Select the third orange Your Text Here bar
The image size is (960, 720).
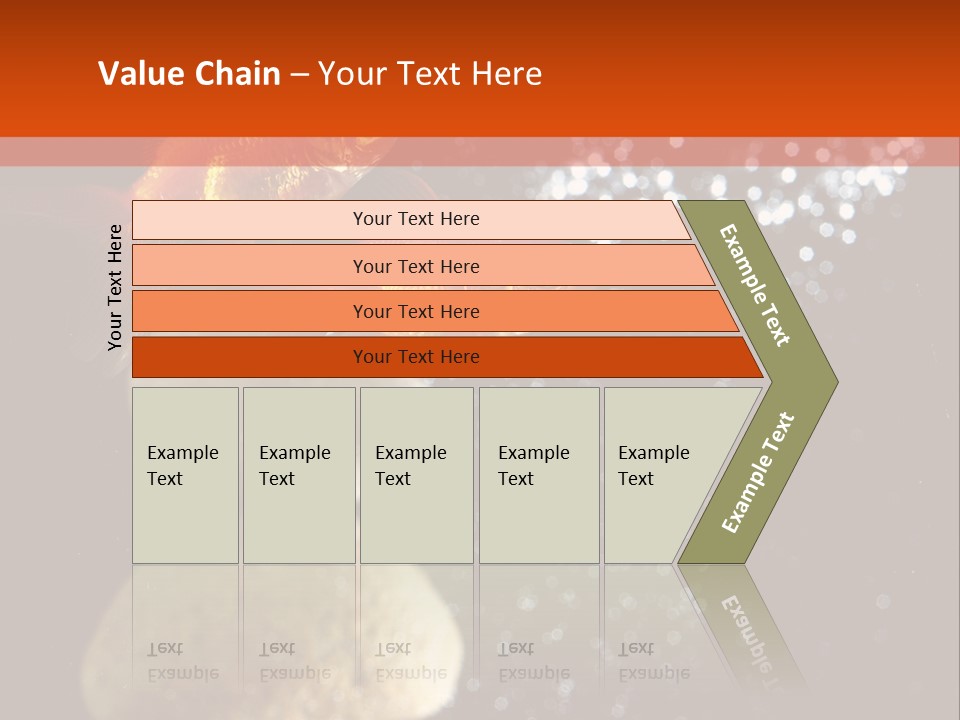[x=415, y=311]
